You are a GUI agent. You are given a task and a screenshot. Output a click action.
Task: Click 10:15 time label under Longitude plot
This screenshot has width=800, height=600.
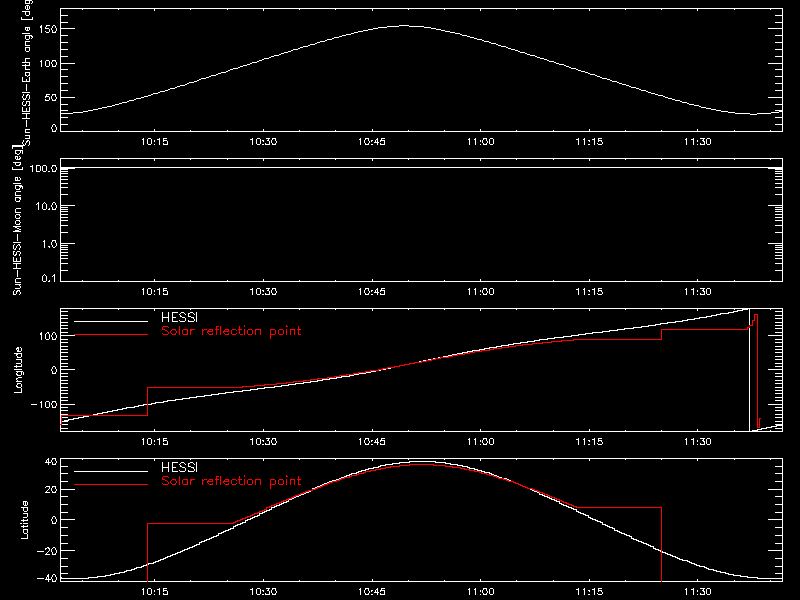click(155, 442)
